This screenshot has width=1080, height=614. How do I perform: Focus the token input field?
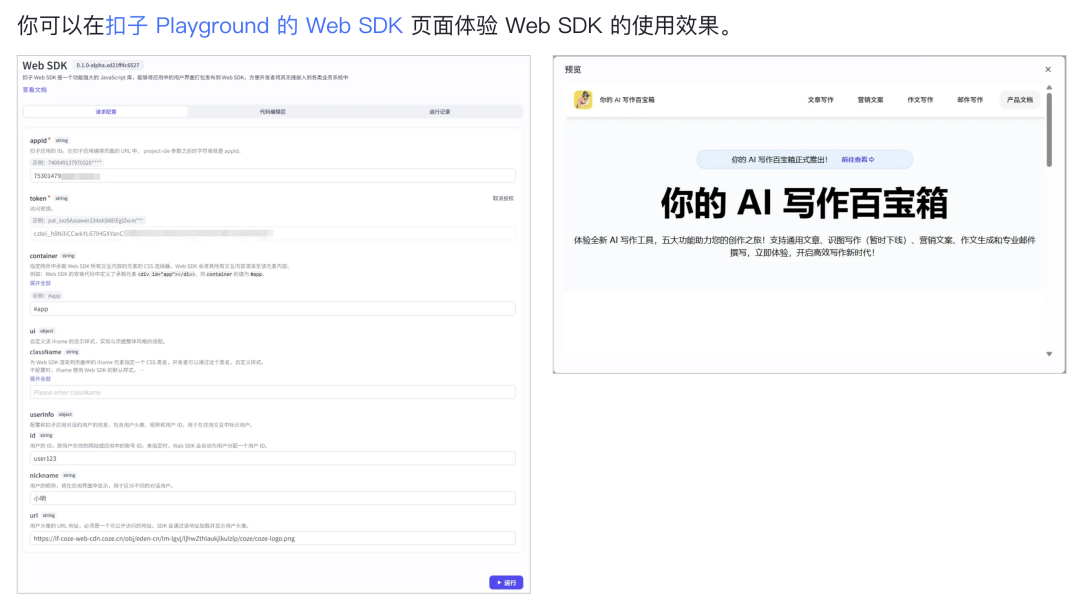pos(272,234)
